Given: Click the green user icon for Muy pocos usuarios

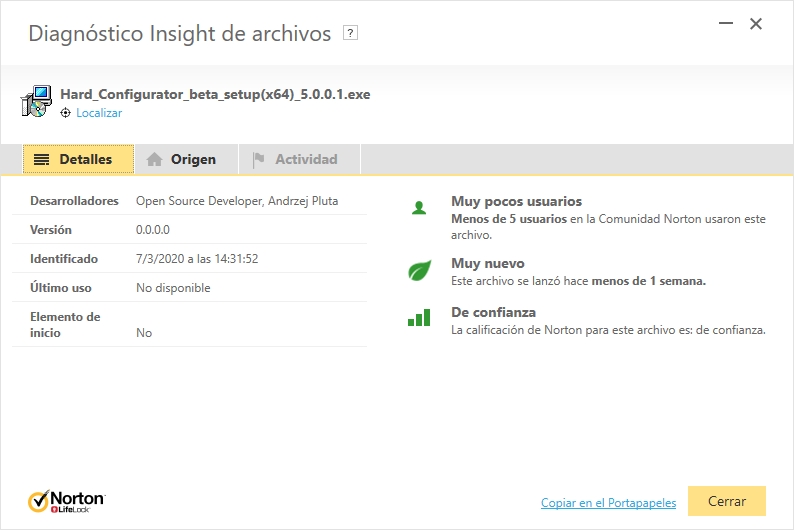Looking at the screenshot, I should tap(419, 208).
